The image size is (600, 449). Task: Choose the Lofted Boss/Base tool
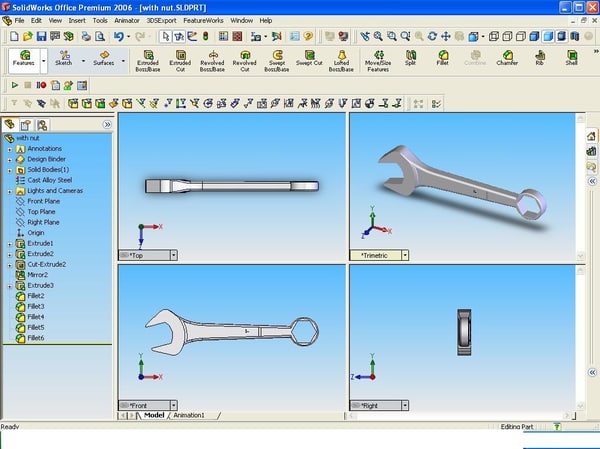(x=341, y=61)
